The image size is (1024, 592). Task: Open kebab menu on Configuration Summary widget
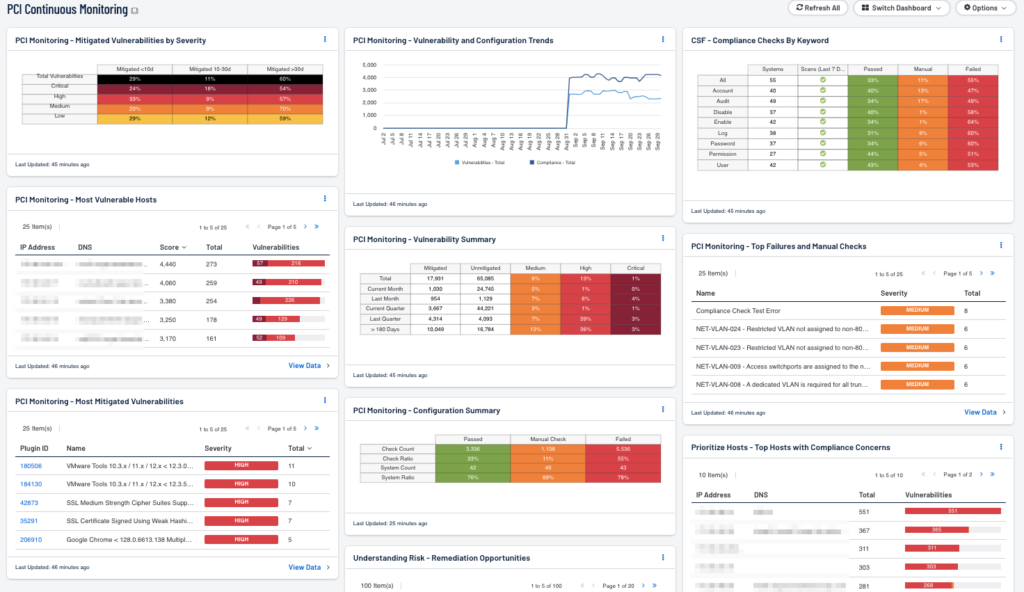pyautogui.click(x=663, y=409)
